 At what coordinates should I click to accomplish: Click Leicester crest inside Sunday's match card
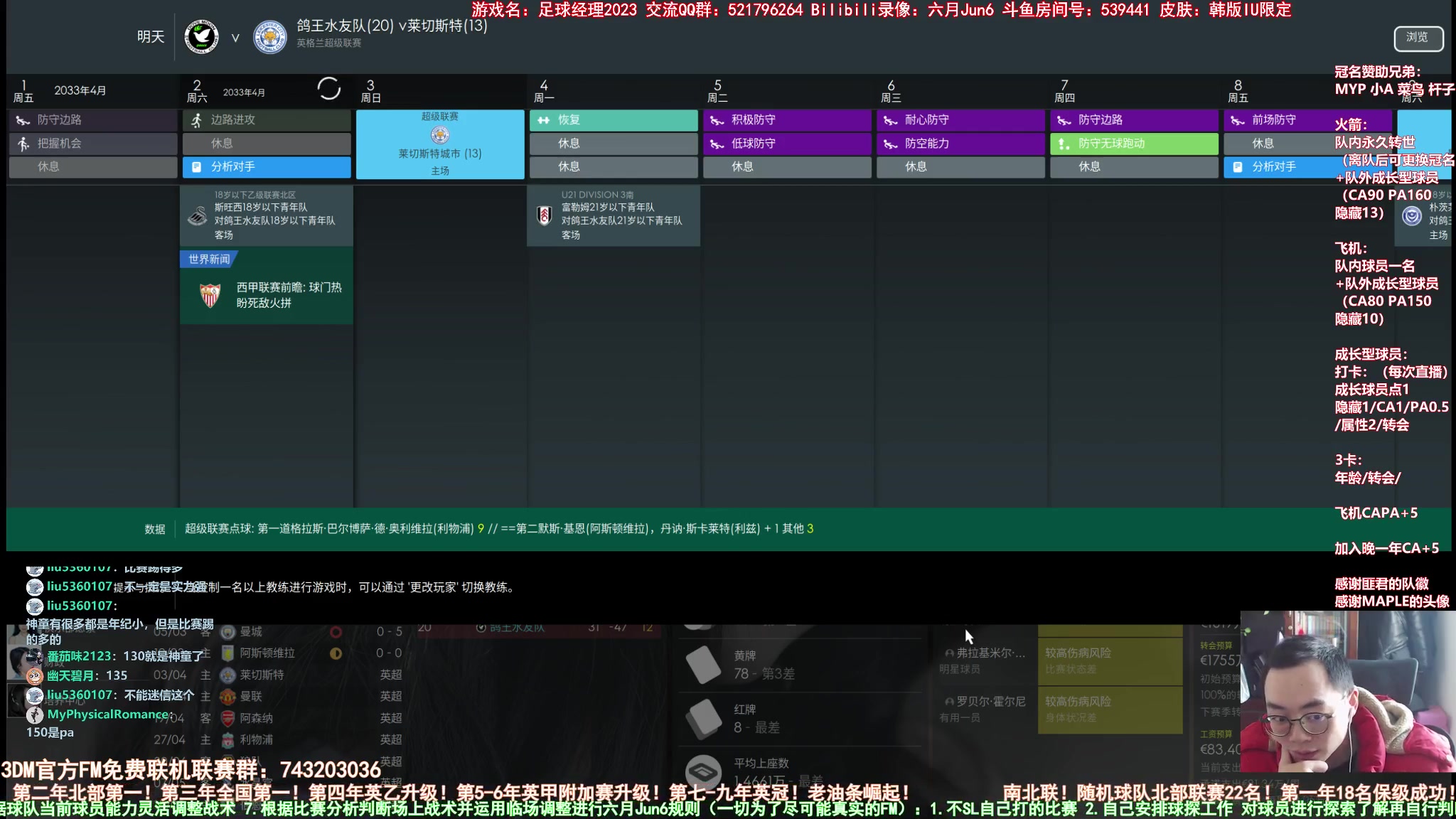440,135
